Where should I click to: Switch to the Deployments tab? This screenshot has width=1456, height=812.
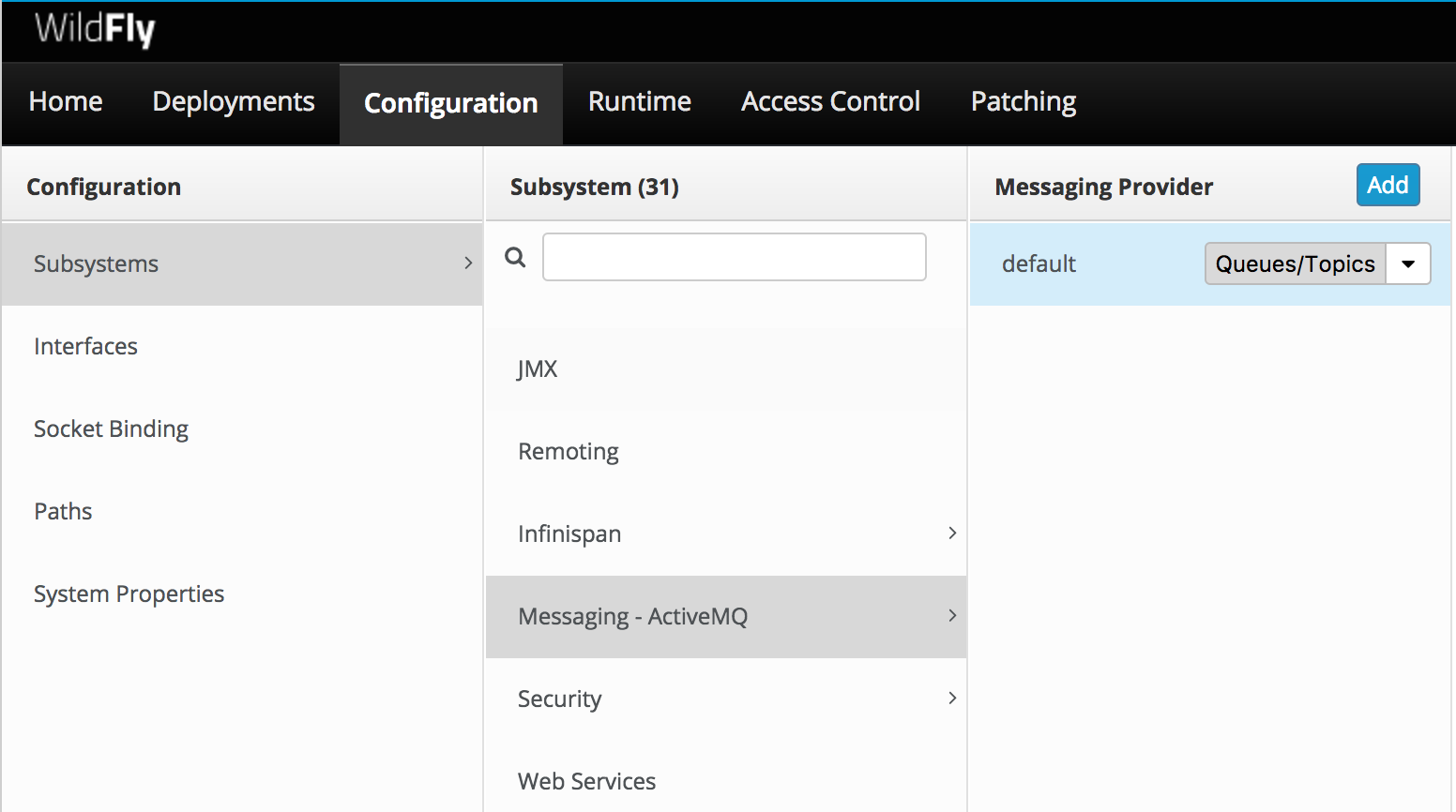pos(234,101)
